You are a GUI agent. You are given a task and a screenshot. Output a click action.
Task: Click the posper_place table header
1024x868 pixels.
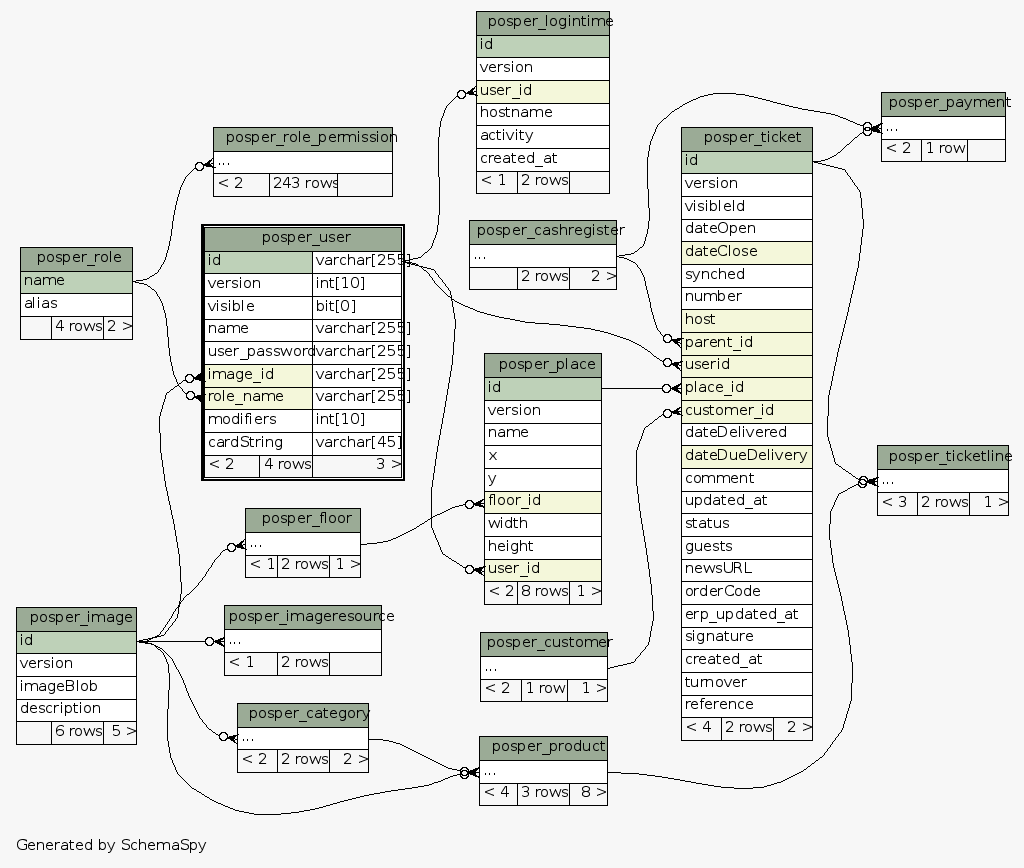pos(543,365)
